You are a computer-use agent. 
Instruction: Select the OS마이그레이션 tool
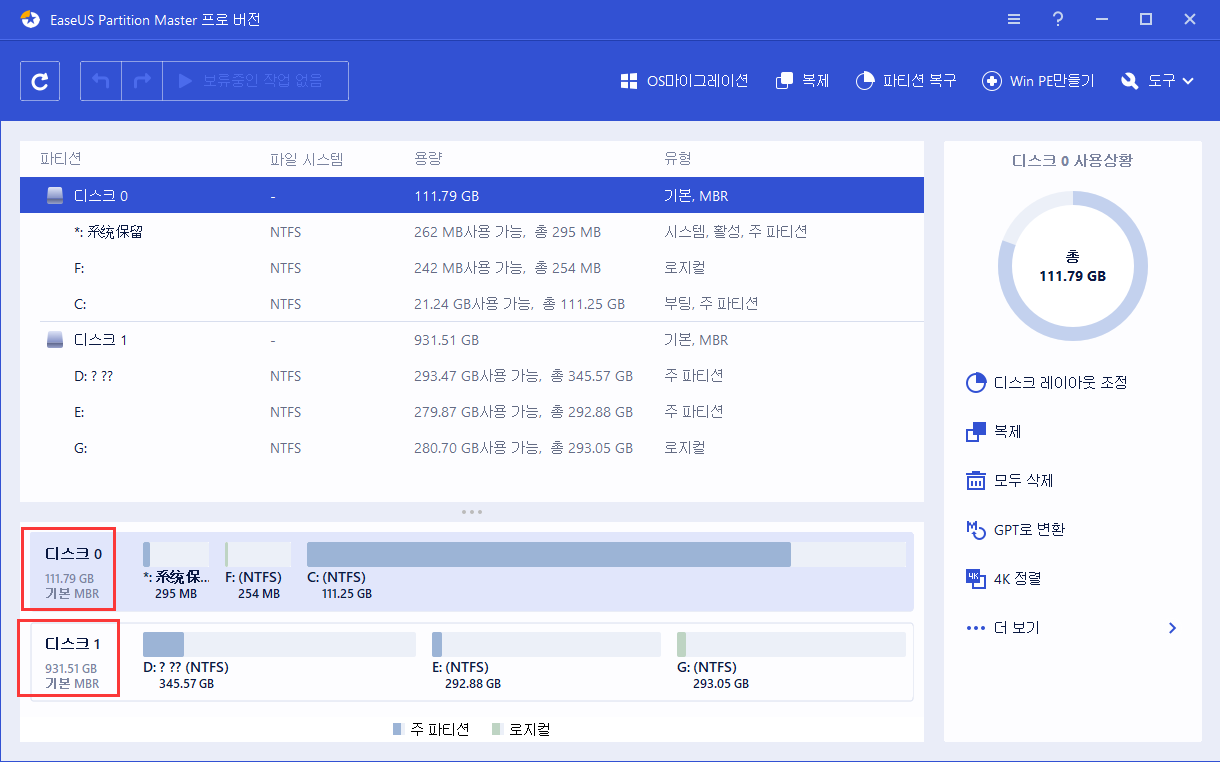coord(684,81)
